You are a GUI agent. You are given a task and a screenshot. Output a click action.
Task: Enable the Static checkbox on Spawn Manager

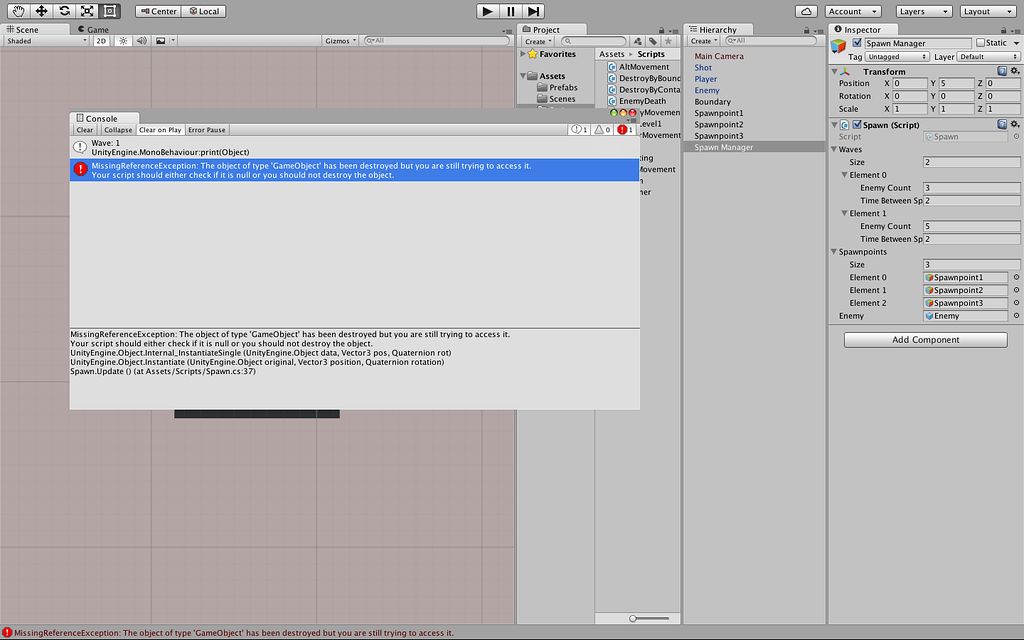coord(979,42)
